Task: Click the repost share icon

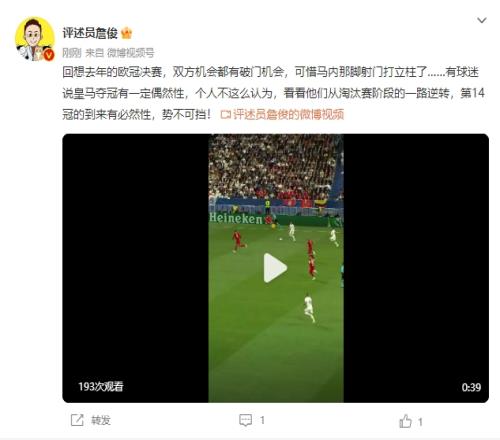Action: pos(77,420)
